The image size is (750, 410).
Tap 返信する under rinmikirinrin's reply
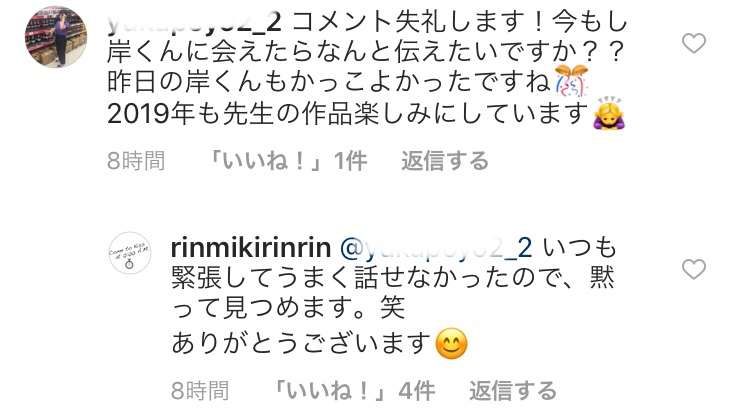pyautogui.click(x=513, y=391)
